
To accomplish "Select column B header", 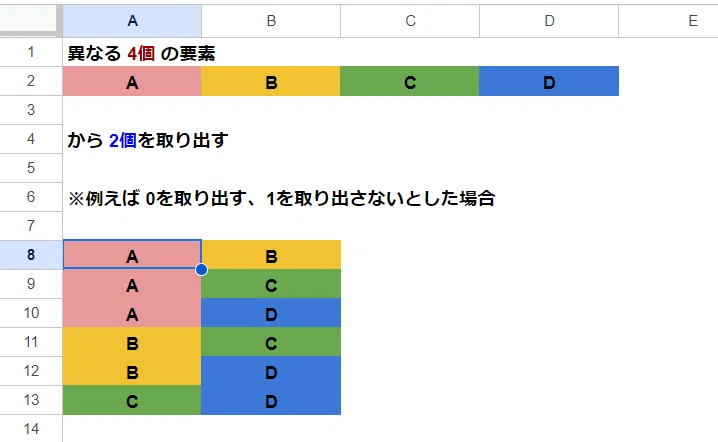I will pyautogui.click(x=271, y=21).
